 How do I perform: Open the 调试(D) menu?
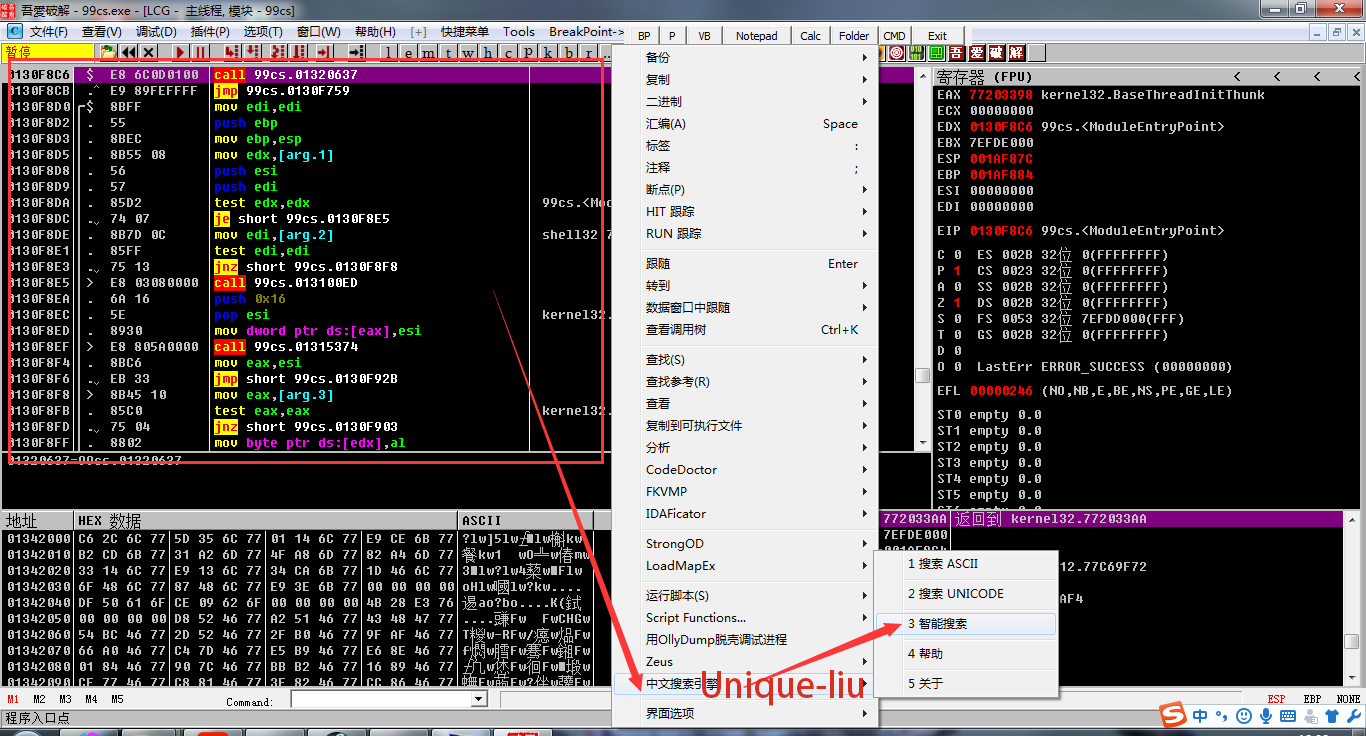click(x=156, y=32)
